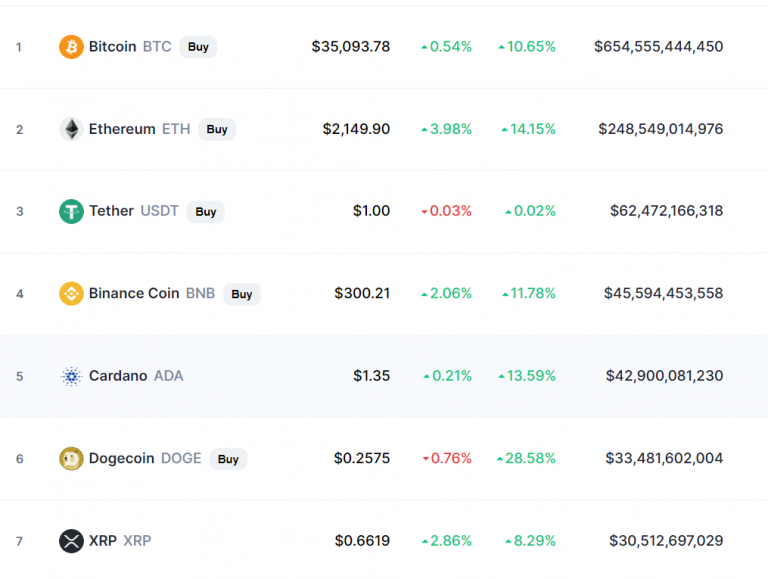Click Buy button for Binance Coin BNB
Screen dimensions: 768x579
pos(242,294)
